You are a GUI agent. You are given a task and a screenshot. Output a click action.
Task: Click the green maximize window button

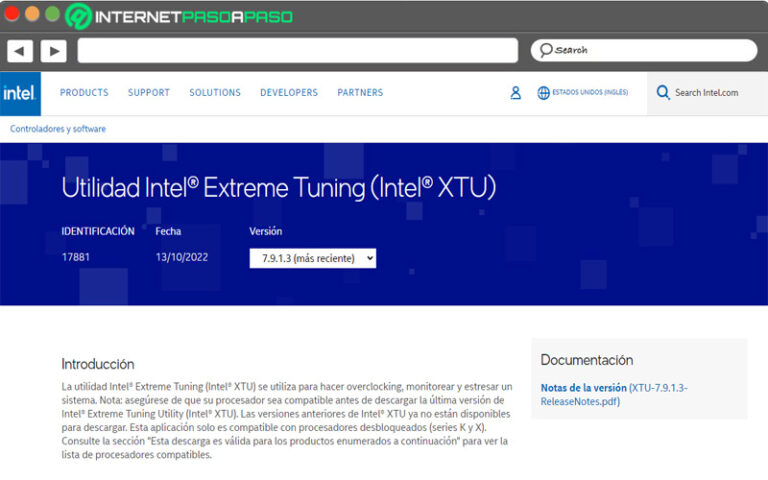52,14
